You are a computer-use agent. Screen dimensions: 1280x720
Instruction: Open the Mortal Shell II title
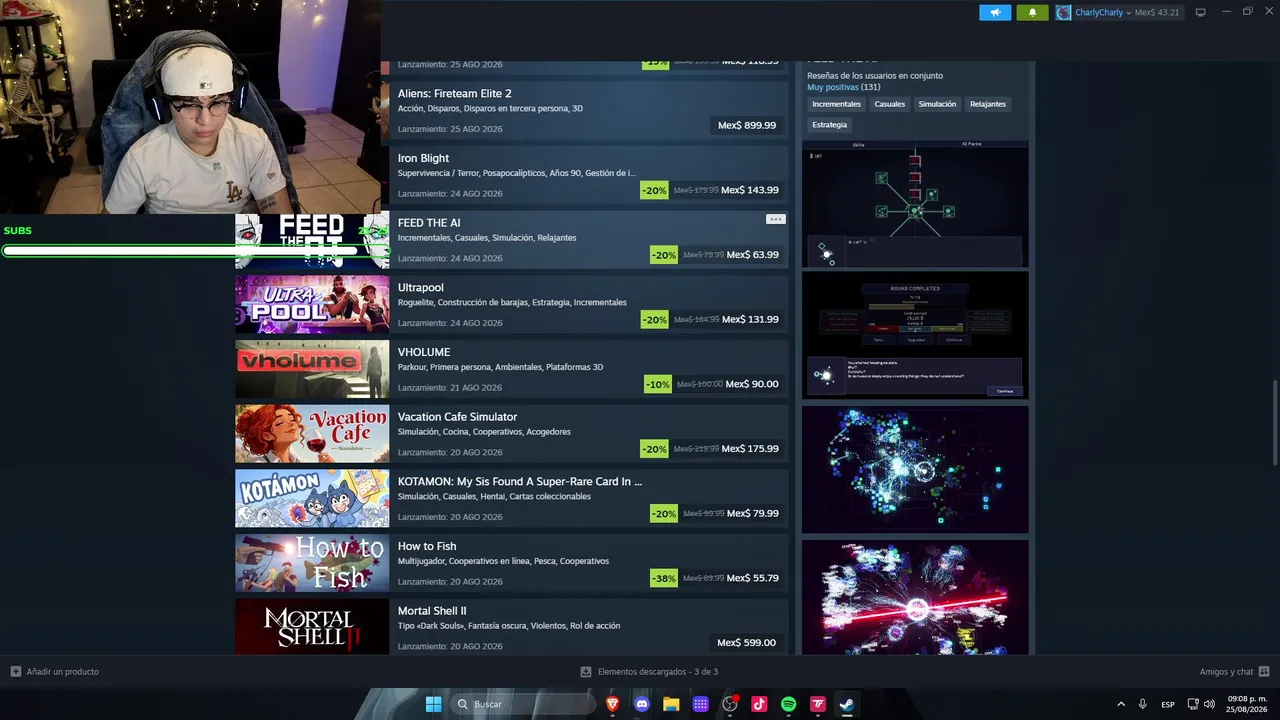coord(432,611)
